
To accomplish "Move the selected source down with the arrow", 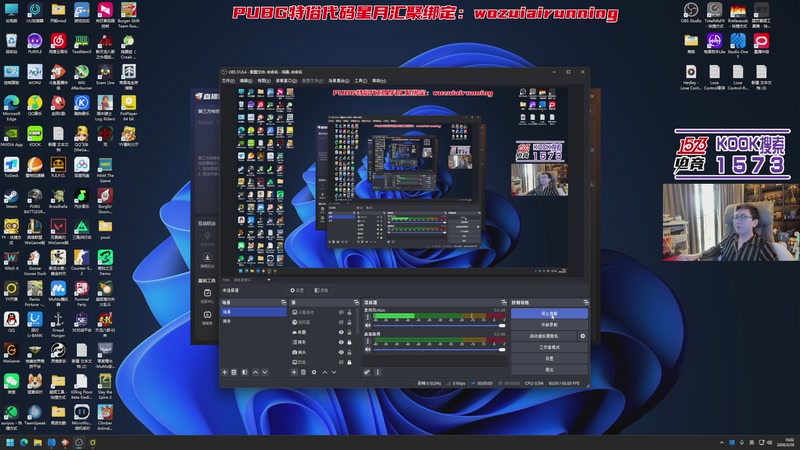I will pos(334,372).
